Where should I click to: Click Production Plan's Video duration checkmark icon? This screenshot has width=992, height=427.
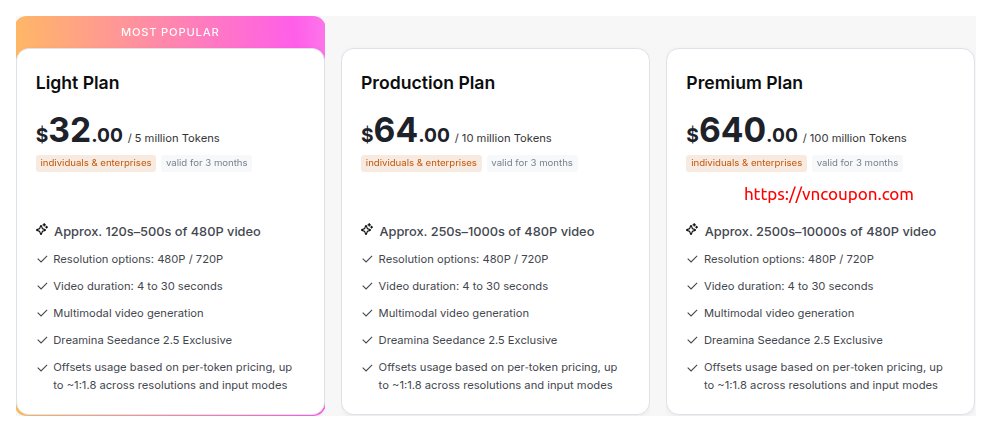coord(368,287)
